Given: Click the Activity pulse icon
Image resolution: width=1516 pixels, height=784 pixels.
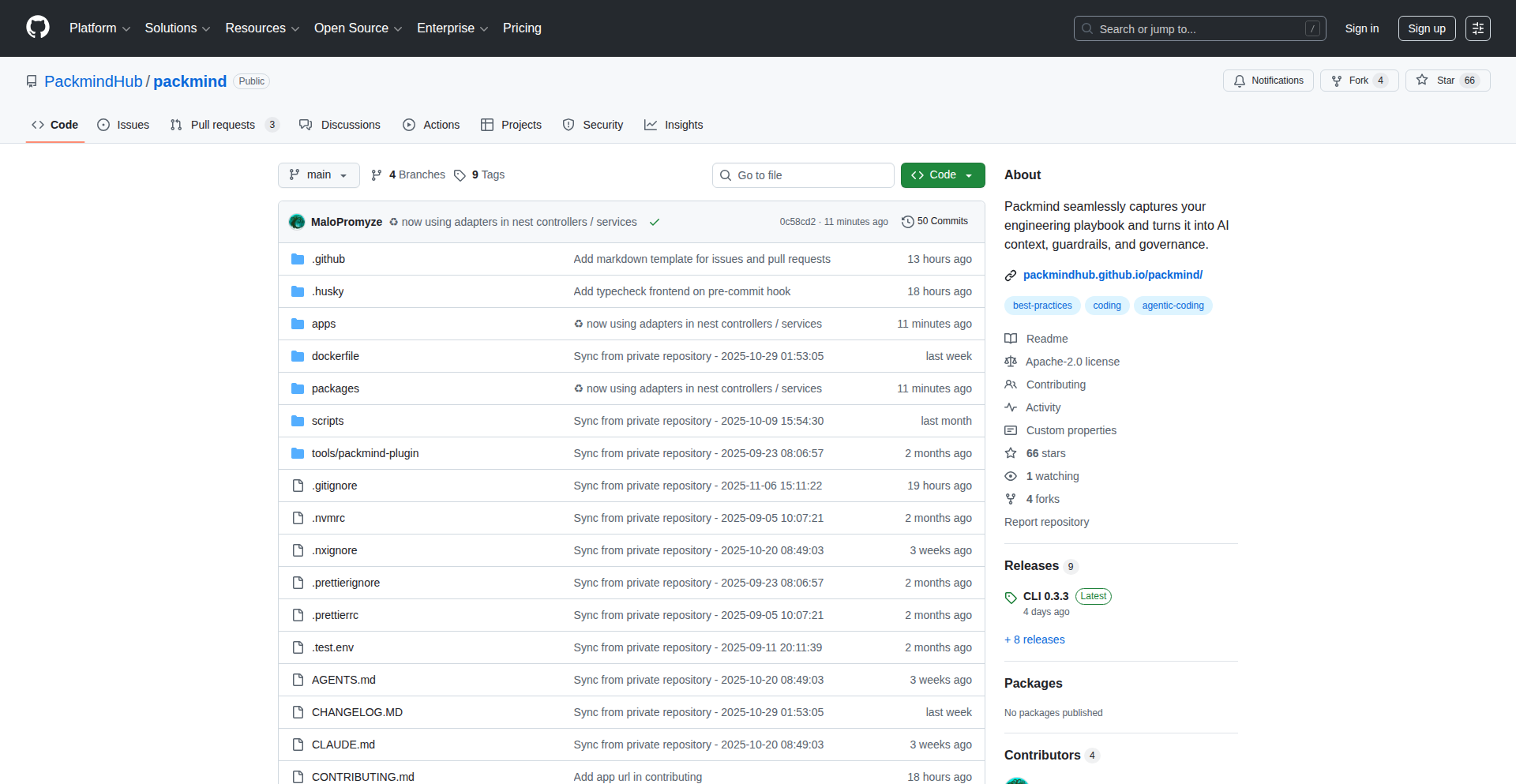Looking at the screenshot, I should [1011, 407].
